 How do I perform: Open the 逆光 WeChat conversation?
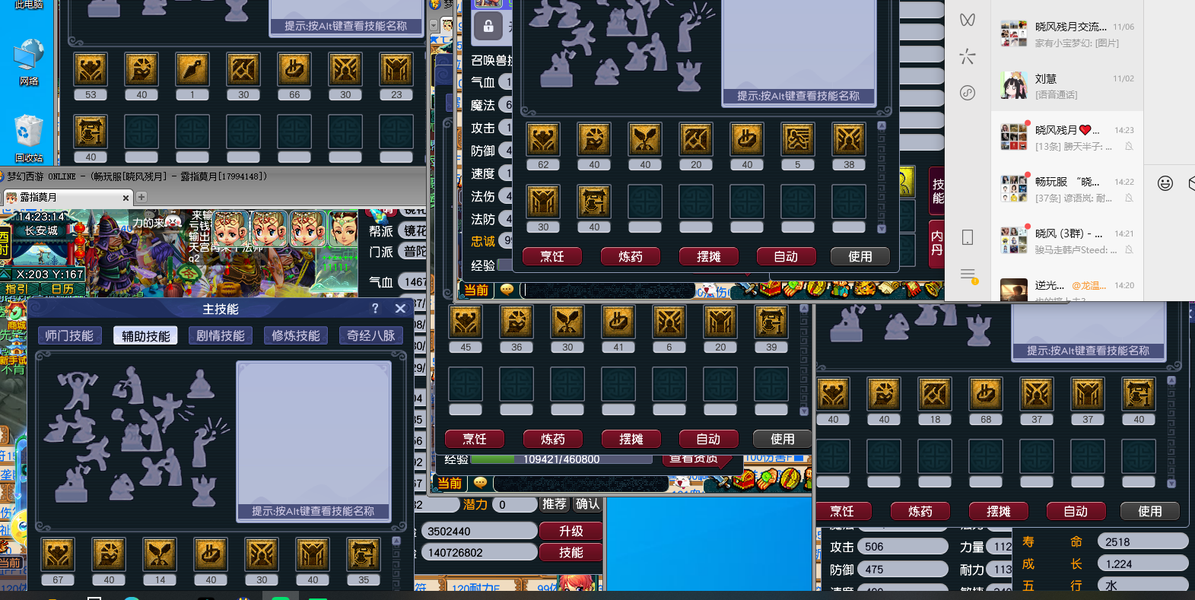(1067, 288)
